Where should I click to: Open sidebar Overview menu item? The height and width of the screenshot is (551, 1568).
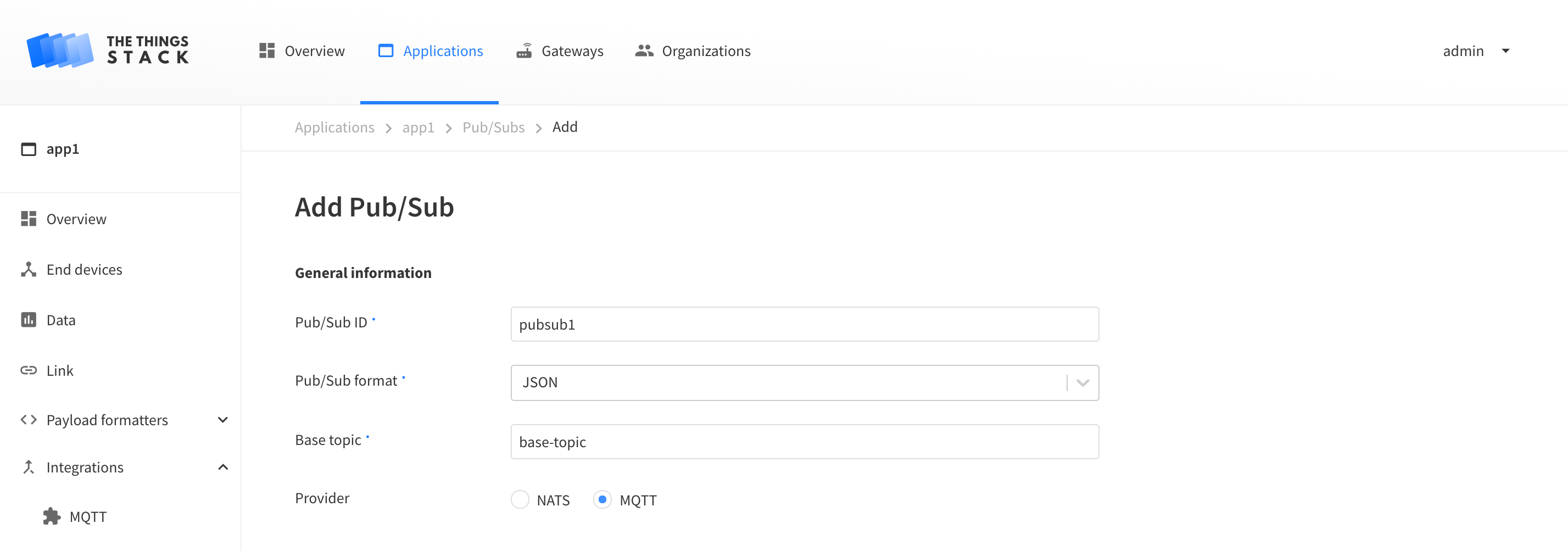click(x=76, y=219)
